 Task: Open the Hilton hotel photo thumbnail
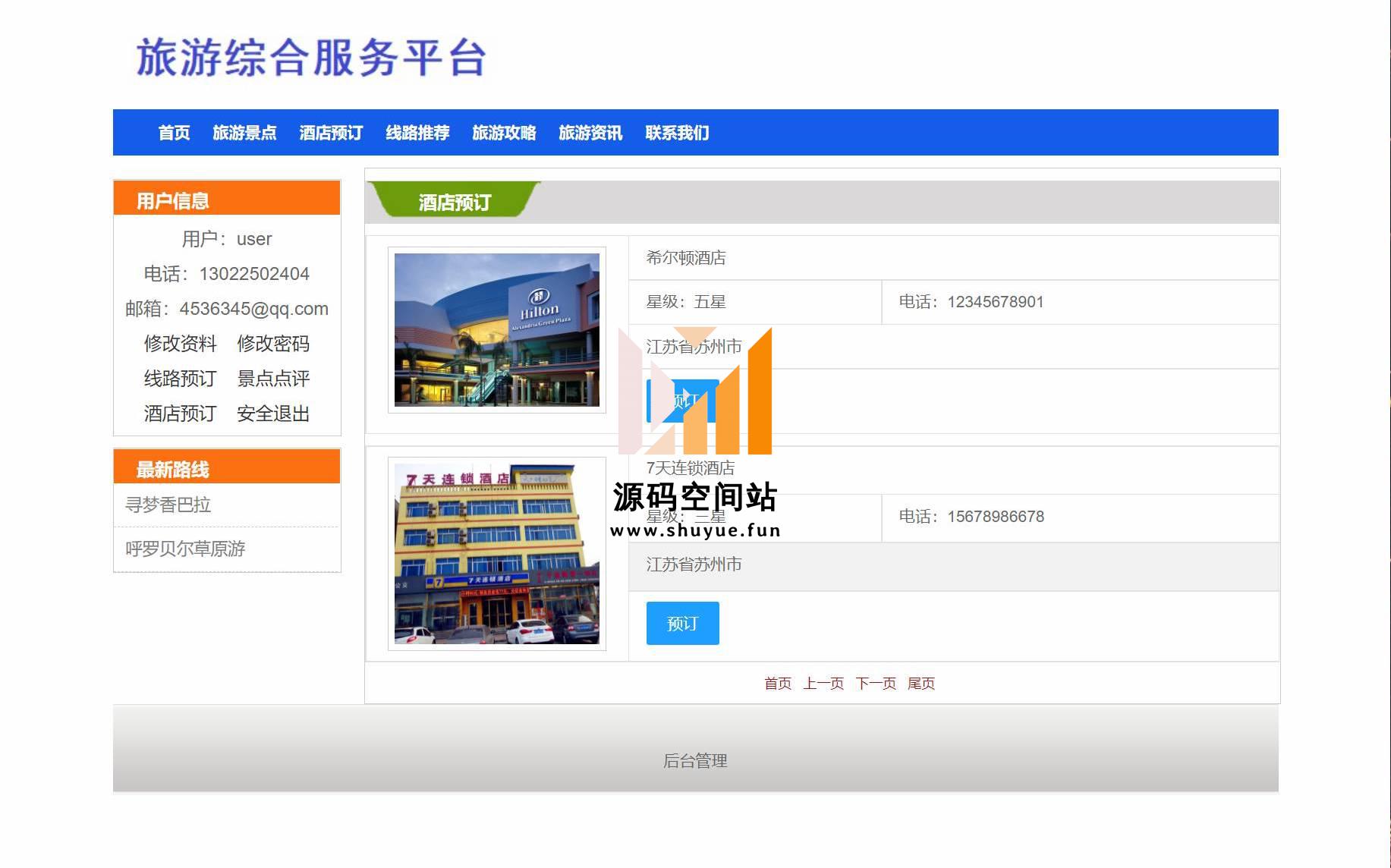[497, 330]
